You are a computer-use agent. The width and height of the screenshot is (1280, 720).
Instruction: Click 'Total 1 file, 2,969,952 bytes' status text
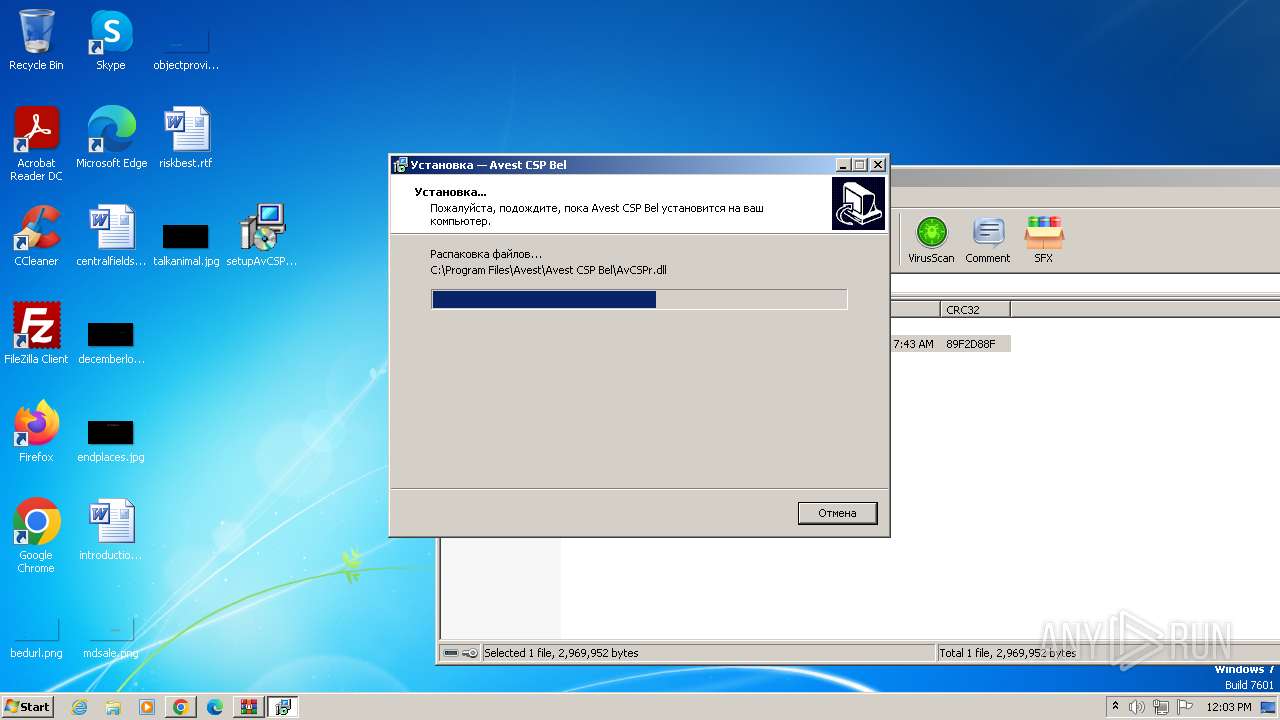click(1008, 653)
